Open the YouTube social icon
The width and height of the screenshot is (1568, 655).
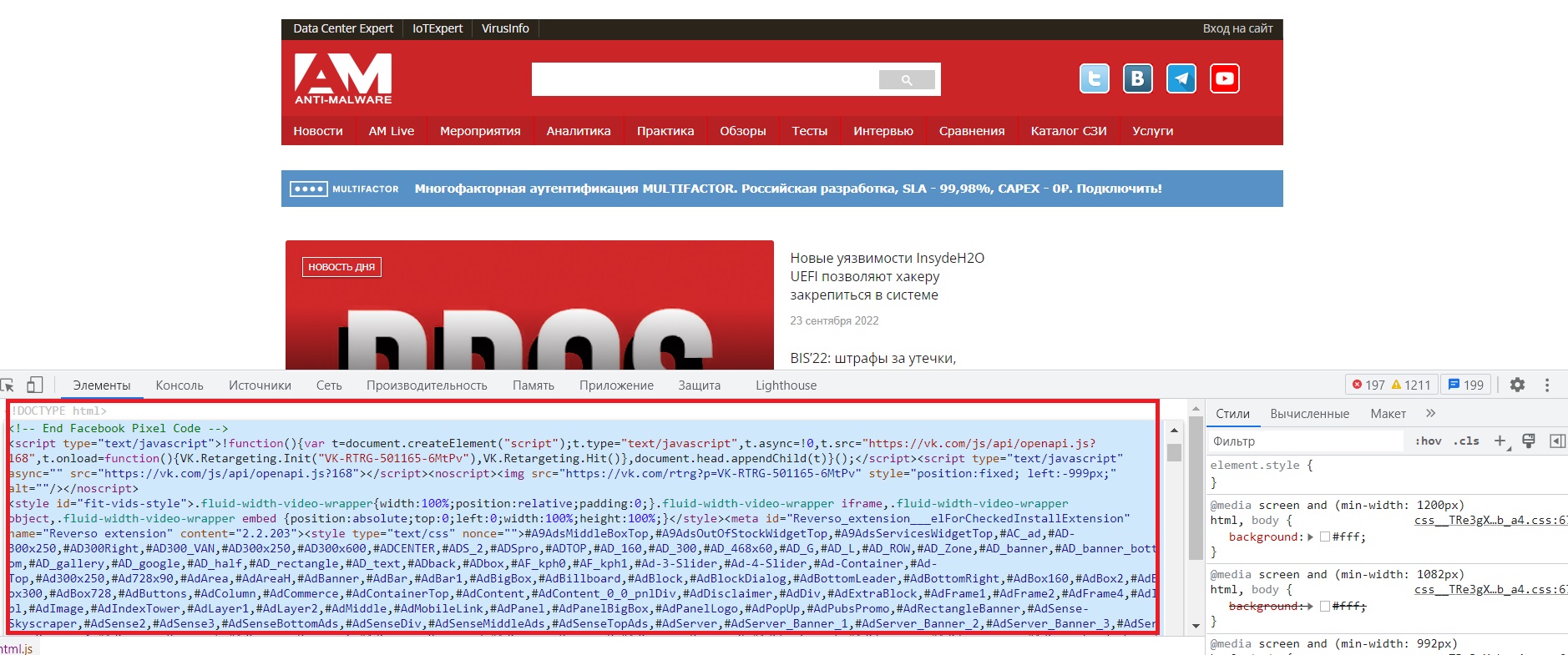(x=1224, y=78)
